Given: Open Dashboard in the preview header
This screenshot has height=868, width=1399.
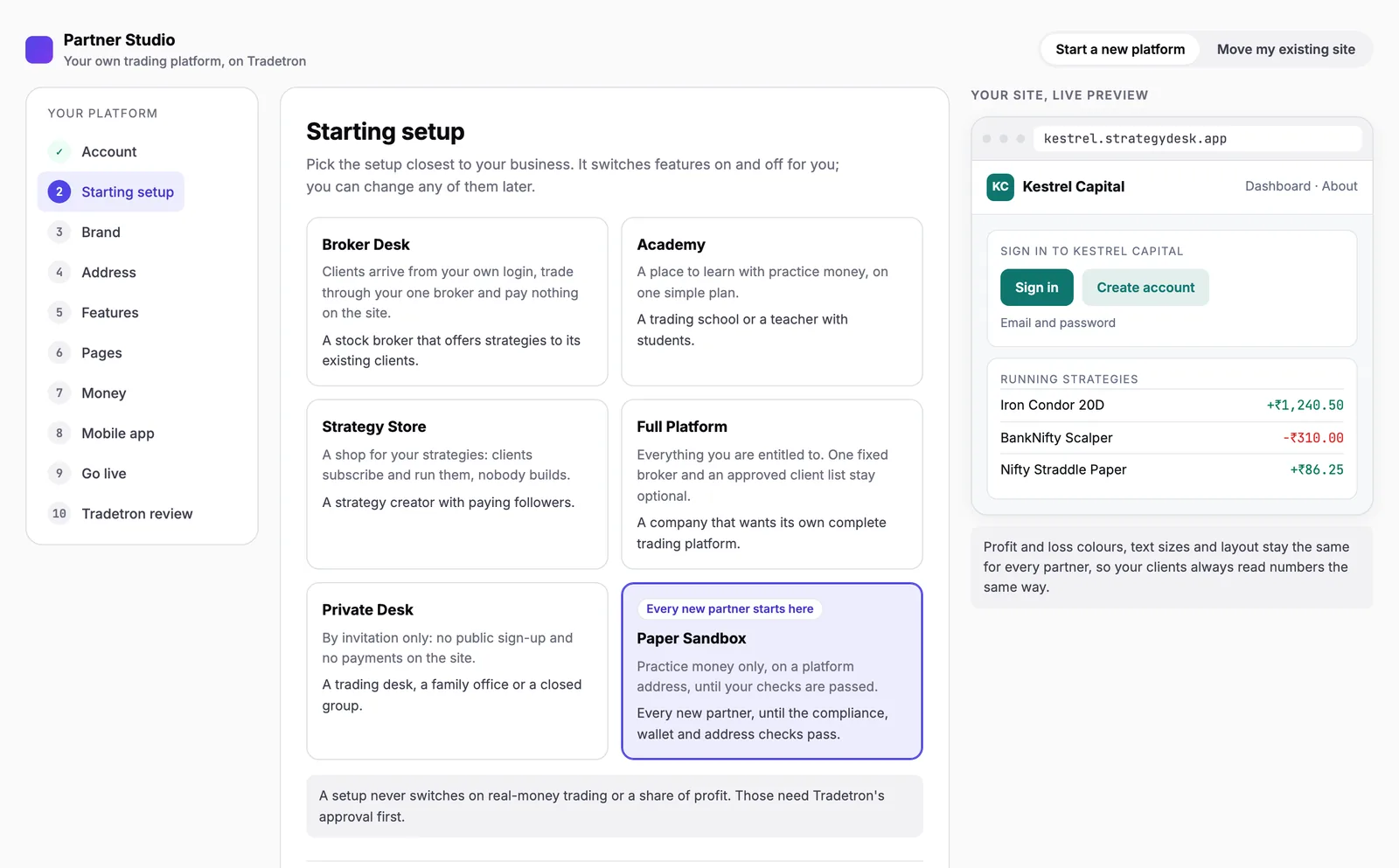Looking at the screenshot, I should click(1277, 186).
